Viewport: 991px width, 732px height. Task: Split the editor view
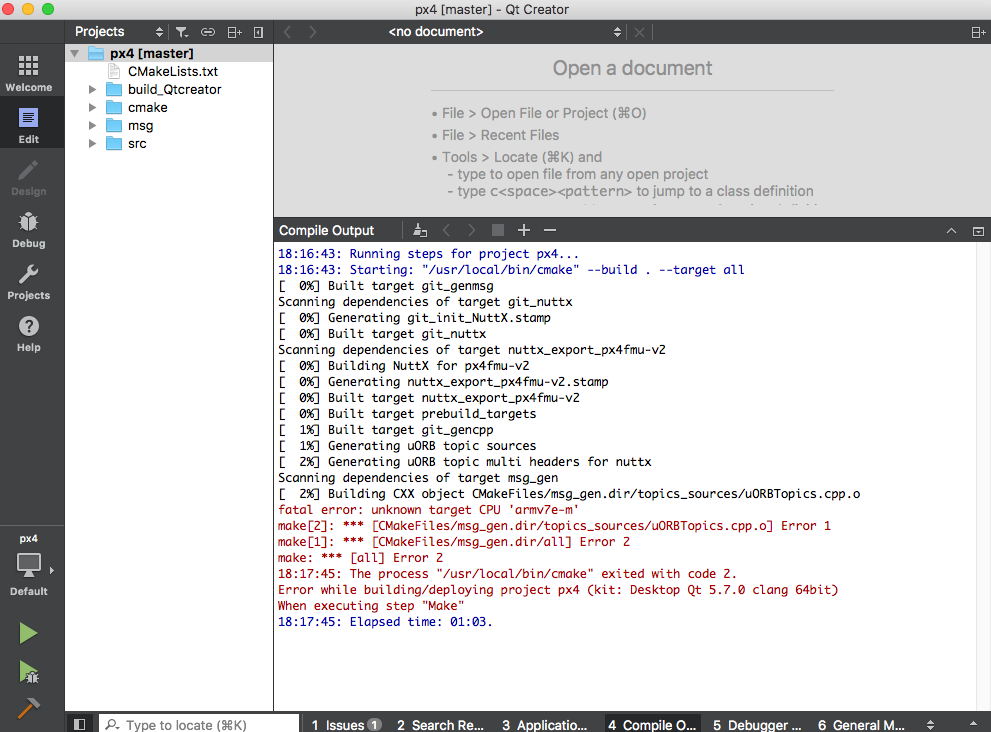point(978,32)
